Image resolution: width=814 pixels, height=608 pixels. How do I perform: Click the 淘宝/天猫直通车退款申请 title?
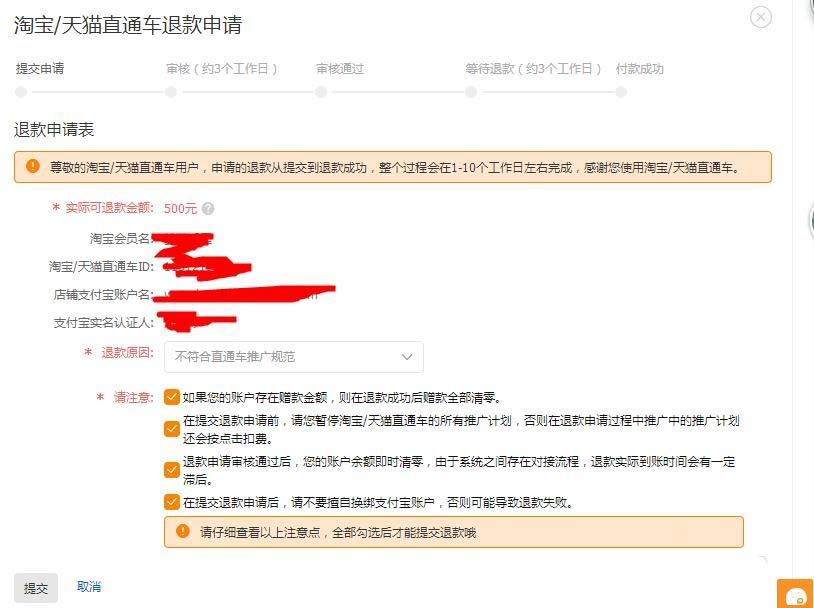(x=128, y=25)
